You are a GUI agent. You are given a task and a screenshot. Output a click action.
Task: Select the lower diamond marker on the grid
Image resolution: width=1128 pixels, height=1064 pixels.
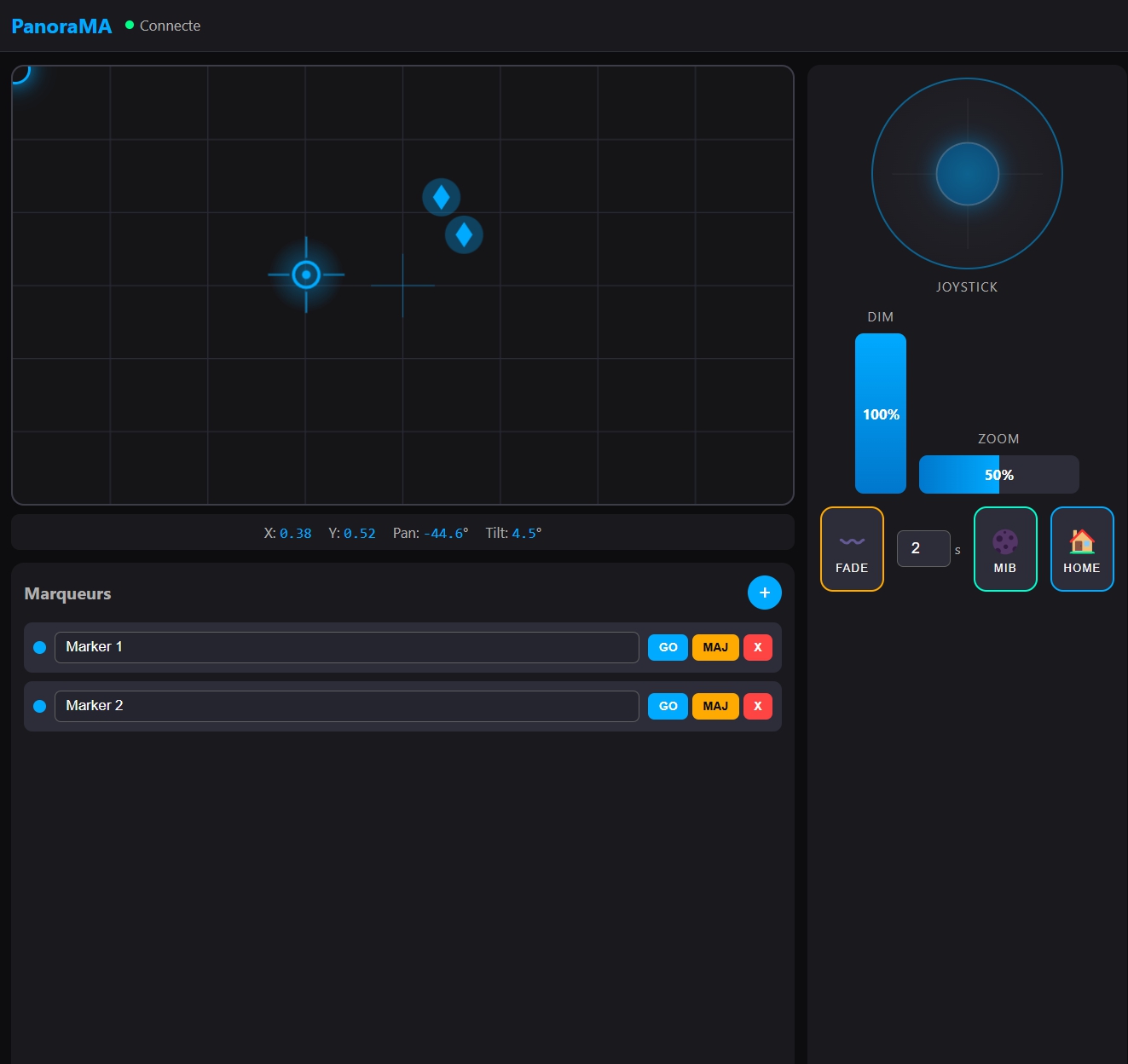pyautogui.click(x=464, y=234)
